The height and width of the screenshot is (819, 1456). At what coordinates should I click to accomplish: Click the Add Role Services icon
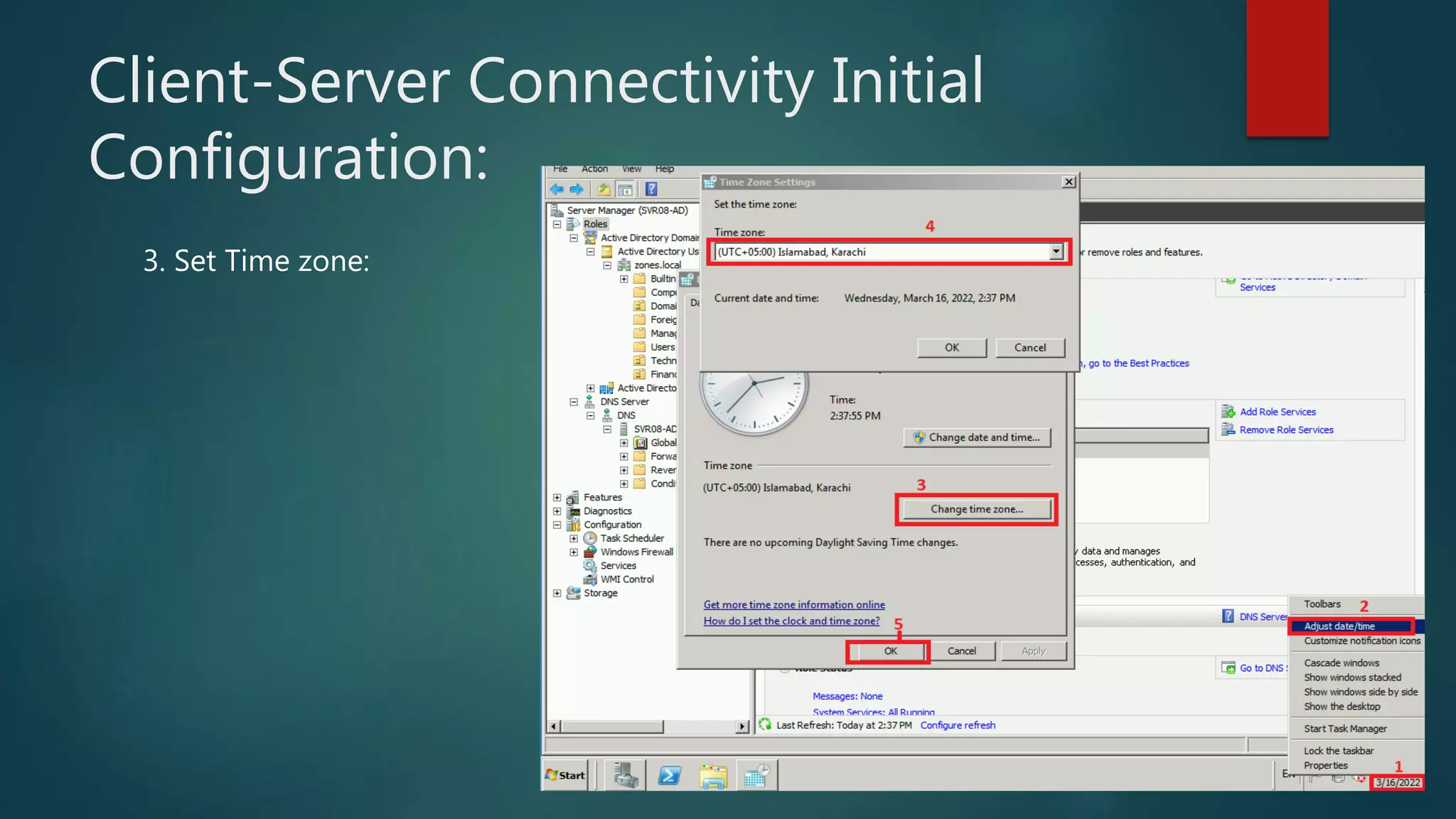coord(1228,412)
